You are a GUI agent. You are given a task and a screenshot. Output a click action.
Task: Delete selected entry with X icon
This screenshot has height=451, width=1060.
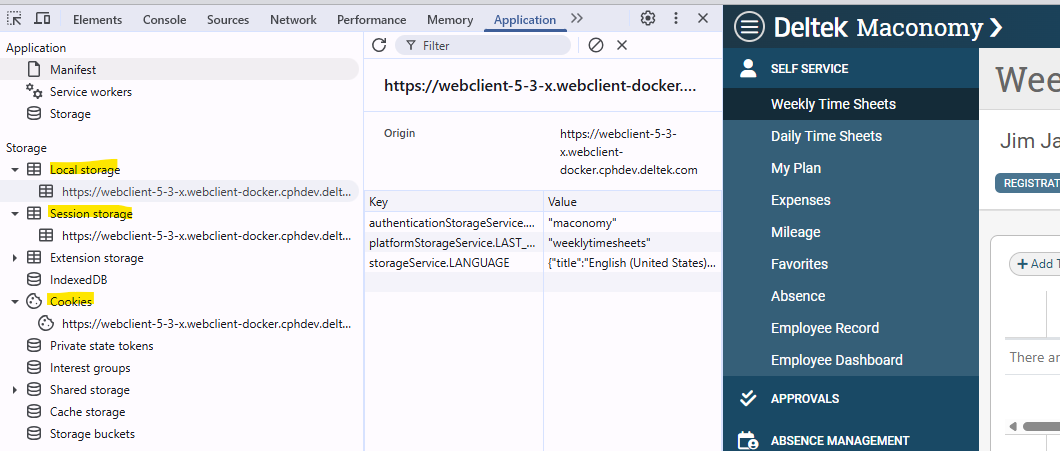click(622, 45)
